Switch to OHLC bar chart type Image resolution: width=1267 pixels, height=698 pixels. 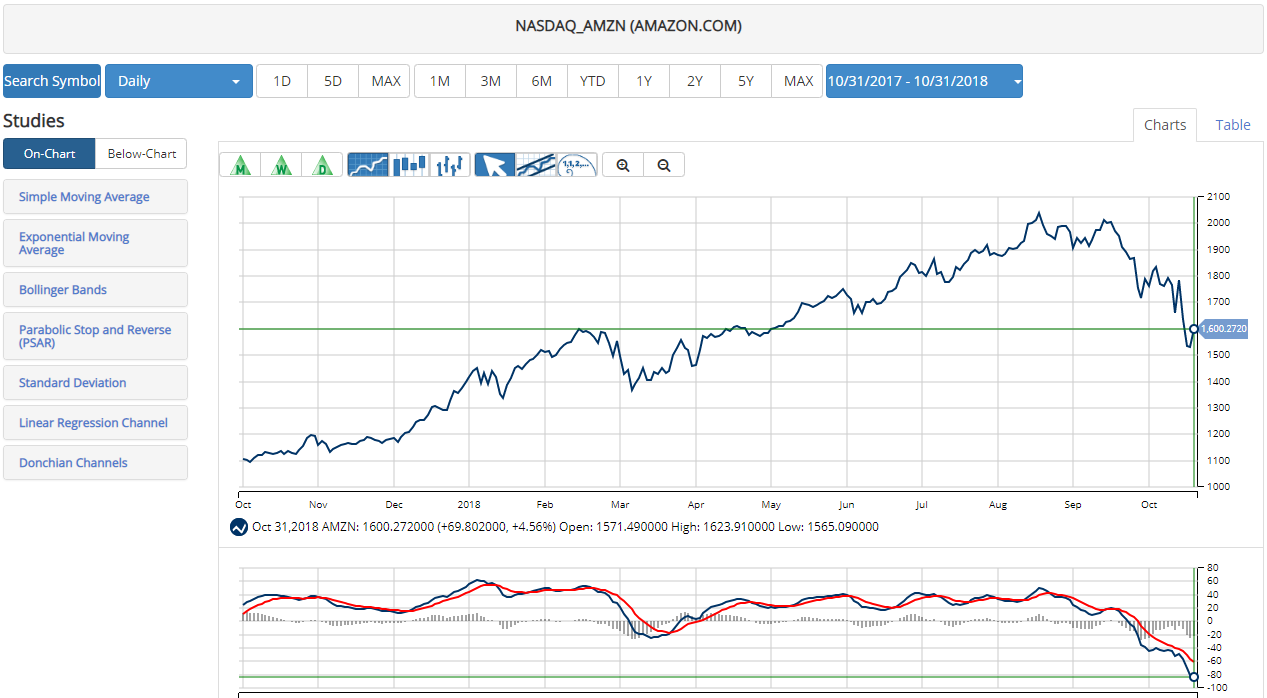pyautogui.click(x=450, y=165)
